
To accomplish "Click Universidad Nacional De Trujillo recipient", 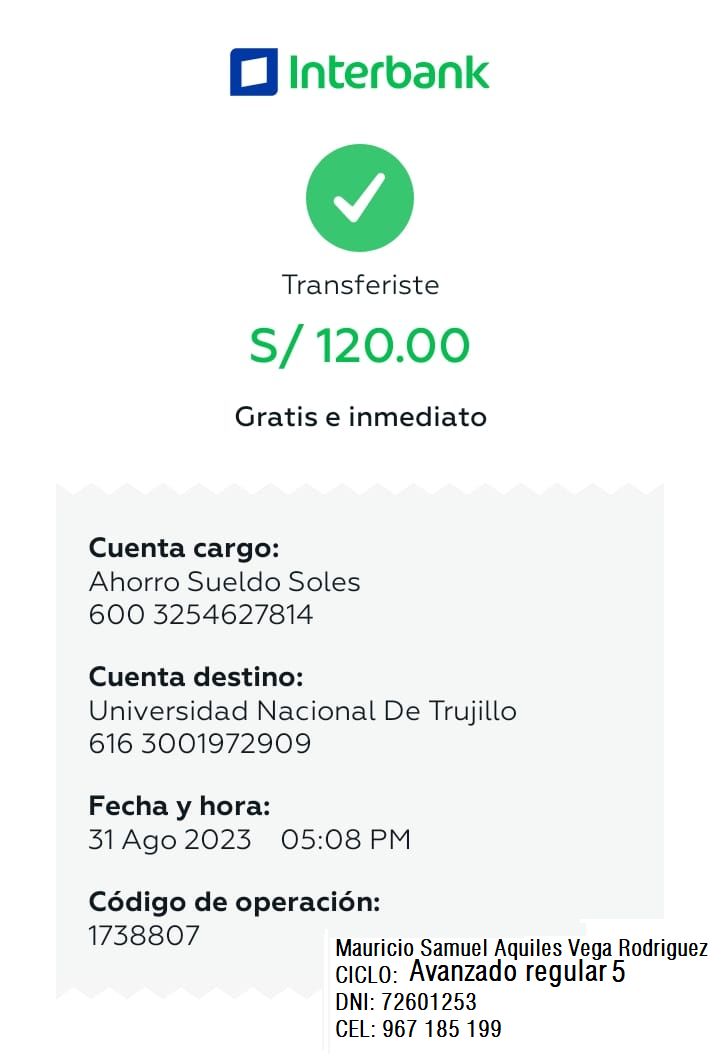I will tap(302, 711).
